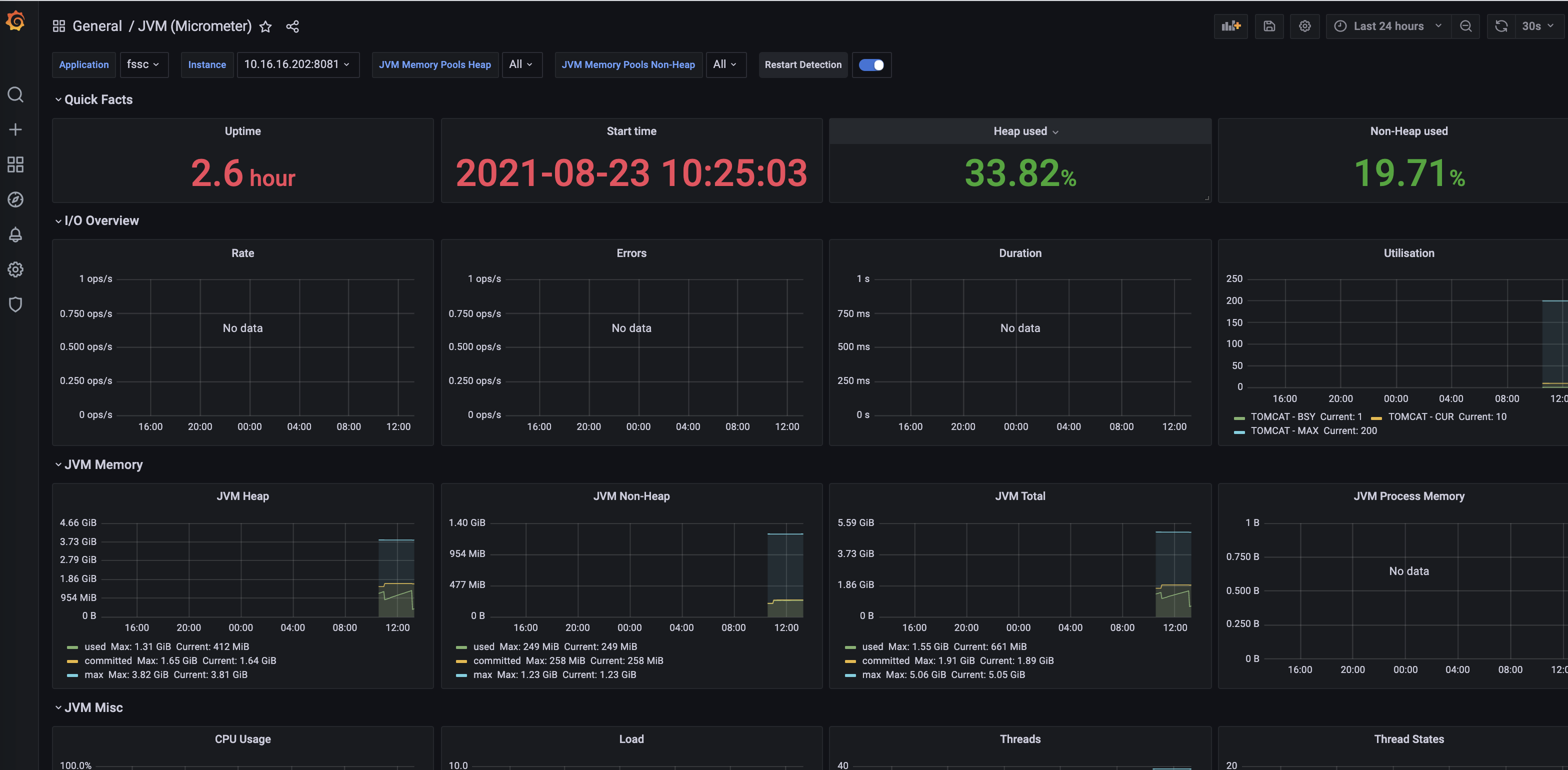Enable the Restart Detection switch

[x=871, y=64]
